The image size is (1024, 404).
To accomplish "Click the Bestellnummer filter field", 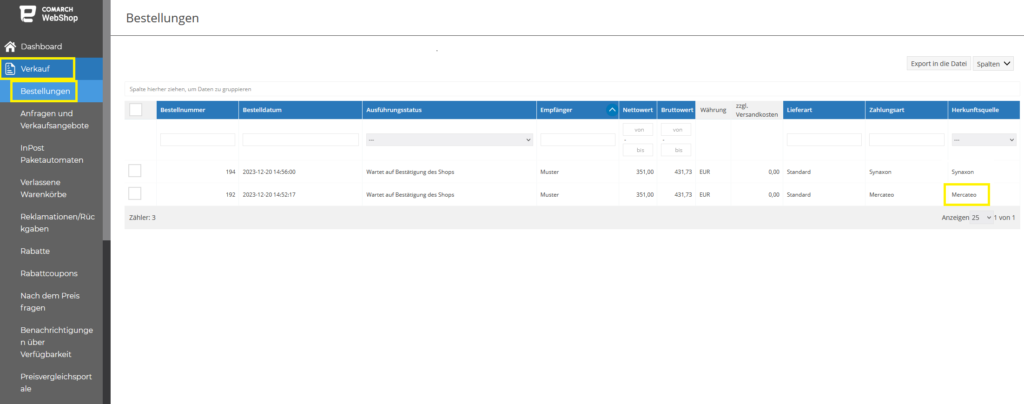I will click(x=197, y=140).
